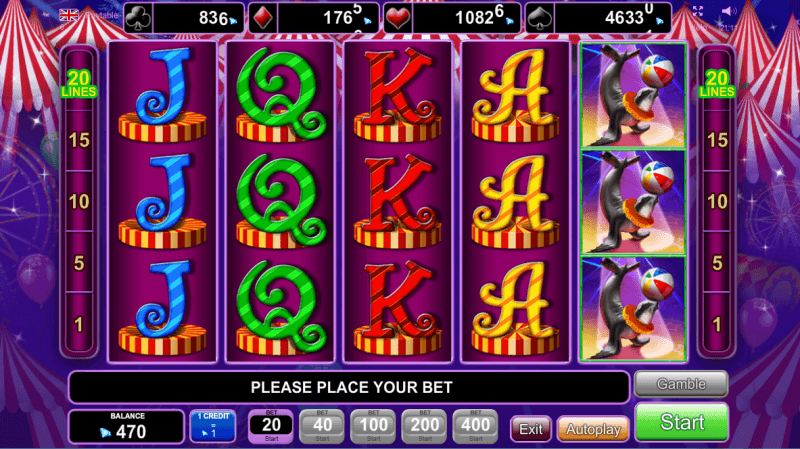Toggle fullscreen mode icon
800x449 pixels.
[x=698, y=11]
